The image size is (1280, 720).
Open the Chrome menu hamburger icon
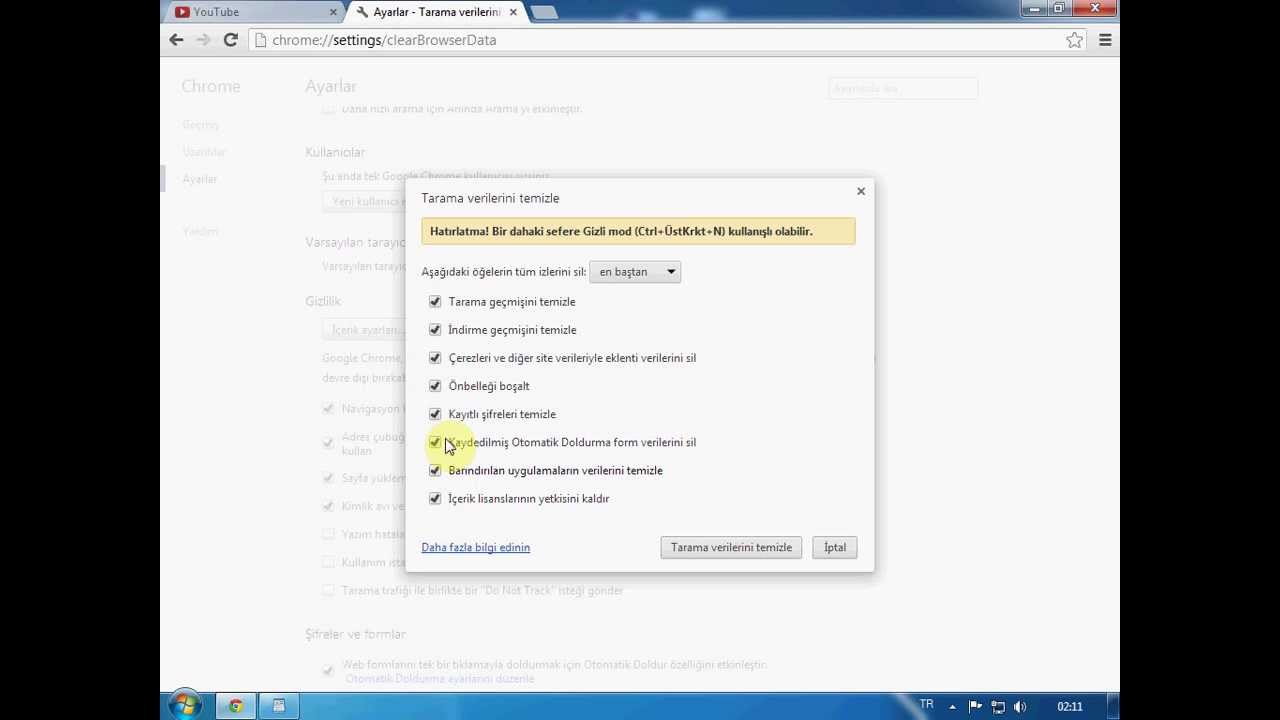[x=1105, y=40]
